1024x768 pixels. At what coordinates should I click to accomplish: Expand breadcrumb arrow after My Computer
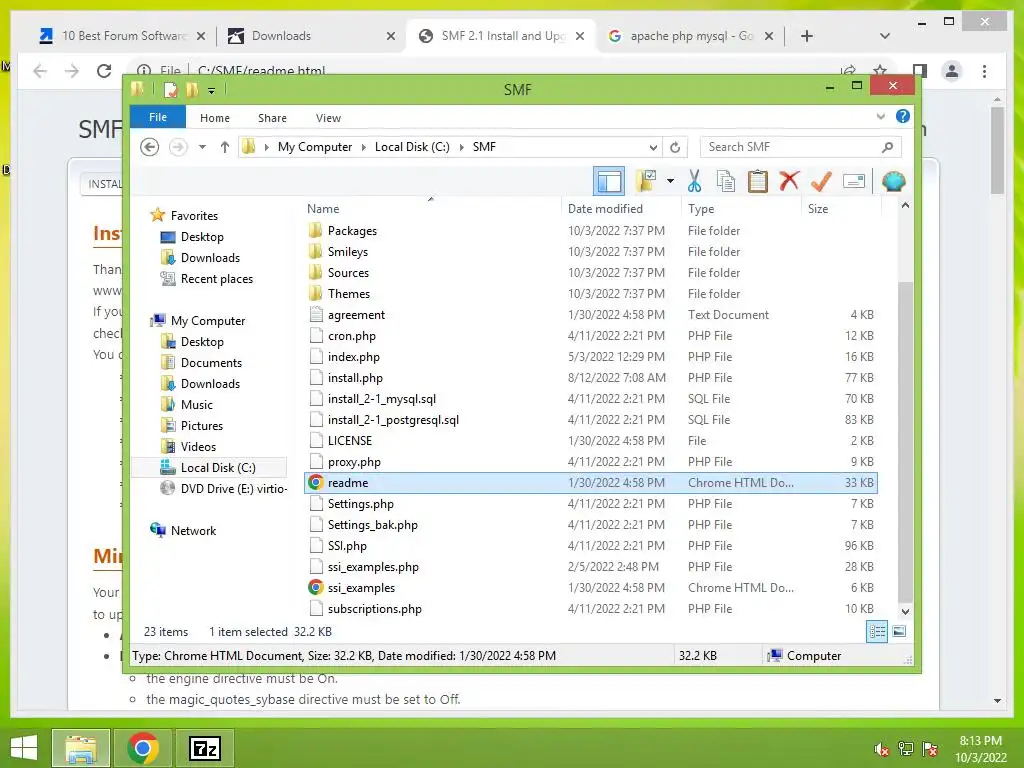[364, 147]
